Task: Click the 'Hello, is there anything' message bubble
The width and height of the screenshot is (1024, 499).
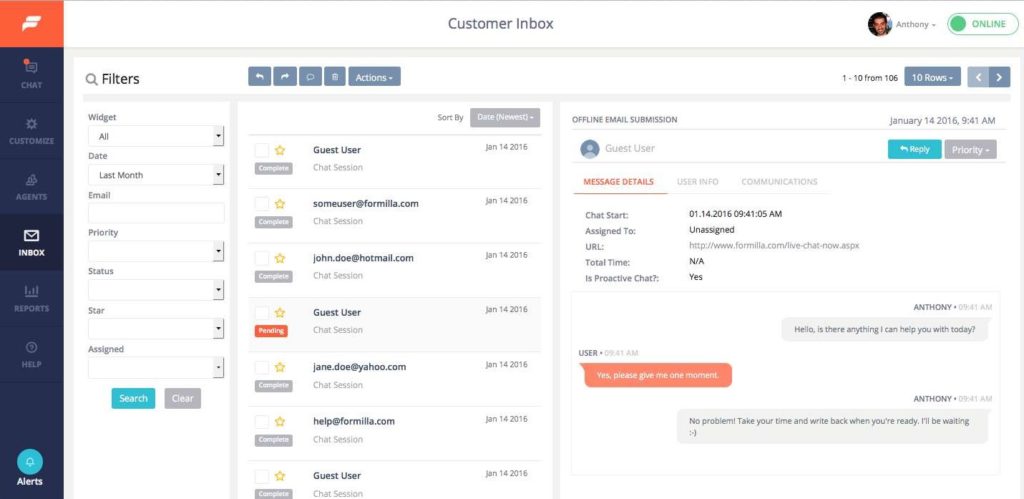Action: tap(885, 329)
